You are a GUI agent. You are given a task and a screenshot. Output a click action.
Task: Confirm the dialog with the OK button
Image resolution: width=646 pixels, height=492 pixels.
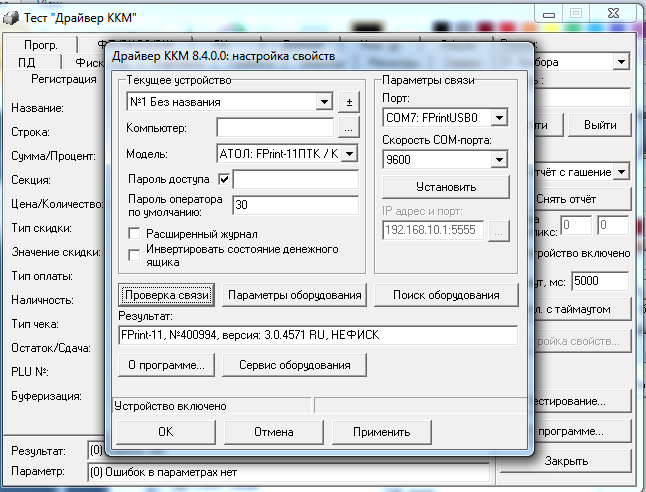coord(166,432)
